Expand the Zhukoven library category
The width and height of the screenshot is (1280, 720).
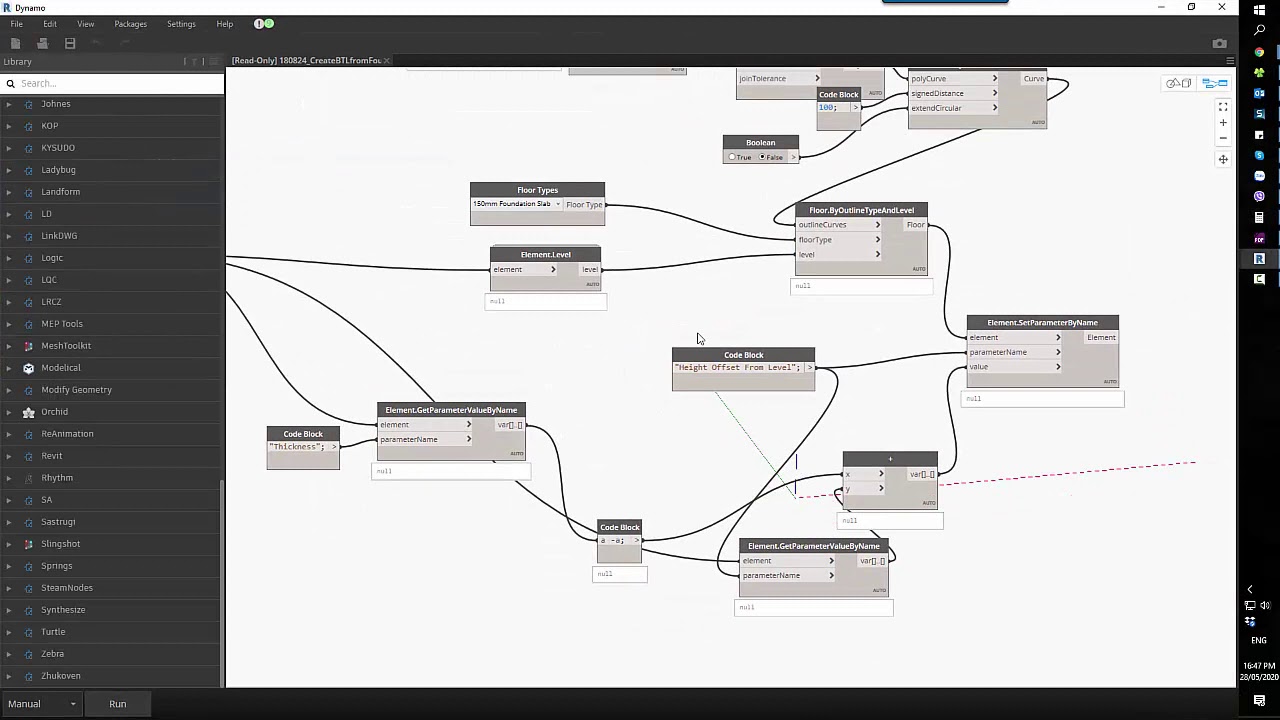[9, 676]
